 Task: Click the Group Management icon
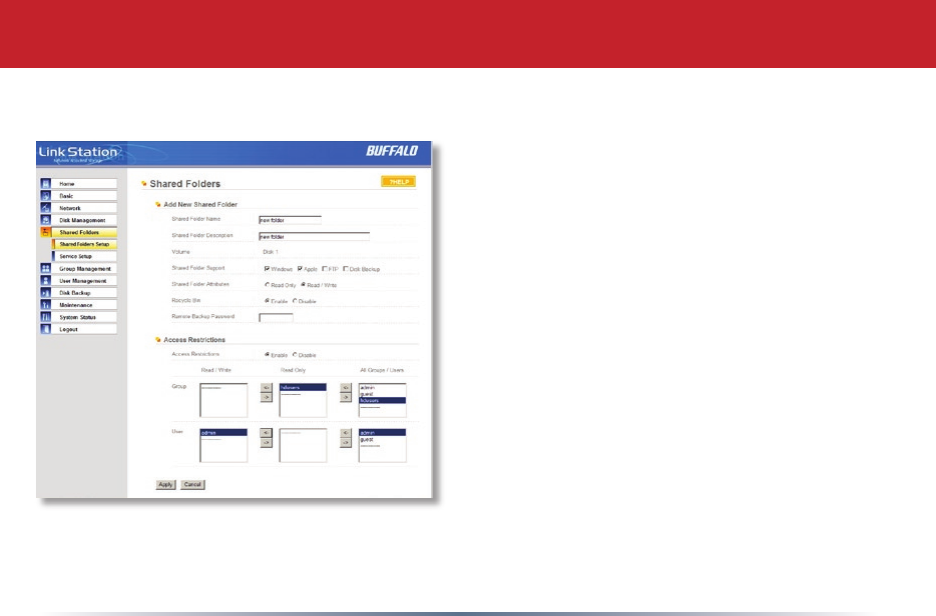pyautogui.click(x=45, y=268)
